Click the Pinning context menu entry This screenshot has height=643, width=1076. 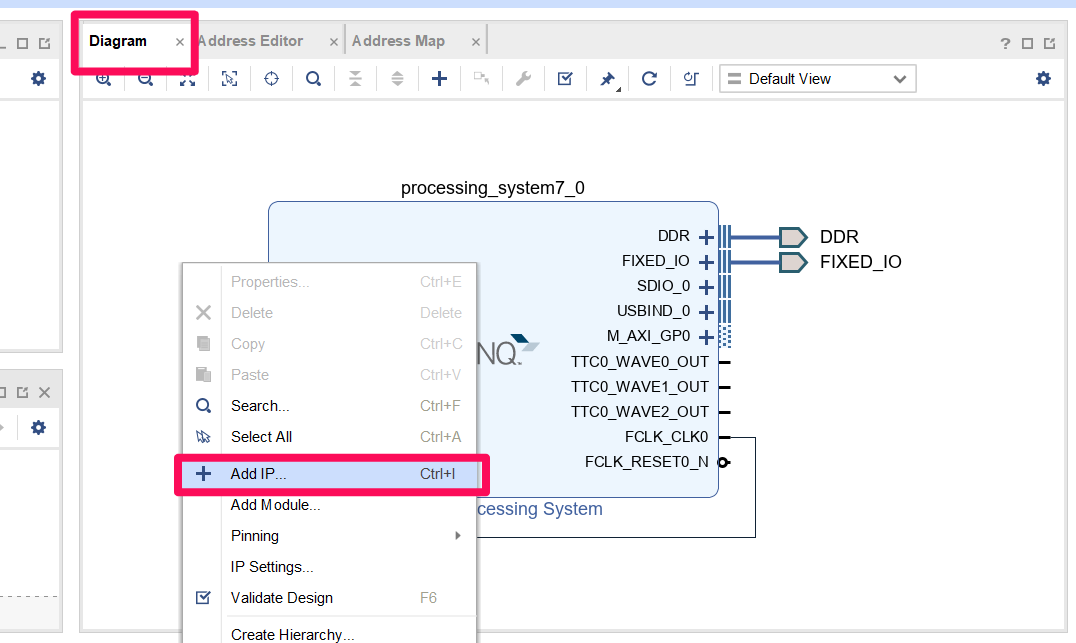pyautogui.click(x=330, y=536)
